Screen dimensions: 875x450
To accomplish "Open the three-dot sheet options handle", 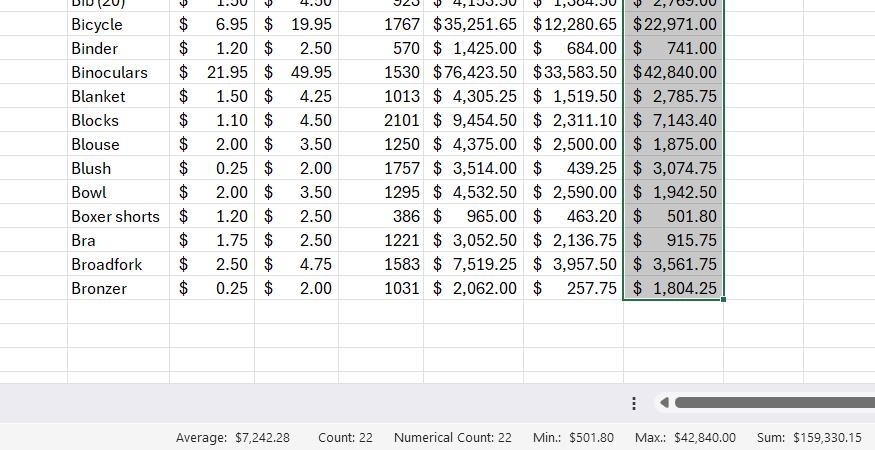I will point(634,403).
